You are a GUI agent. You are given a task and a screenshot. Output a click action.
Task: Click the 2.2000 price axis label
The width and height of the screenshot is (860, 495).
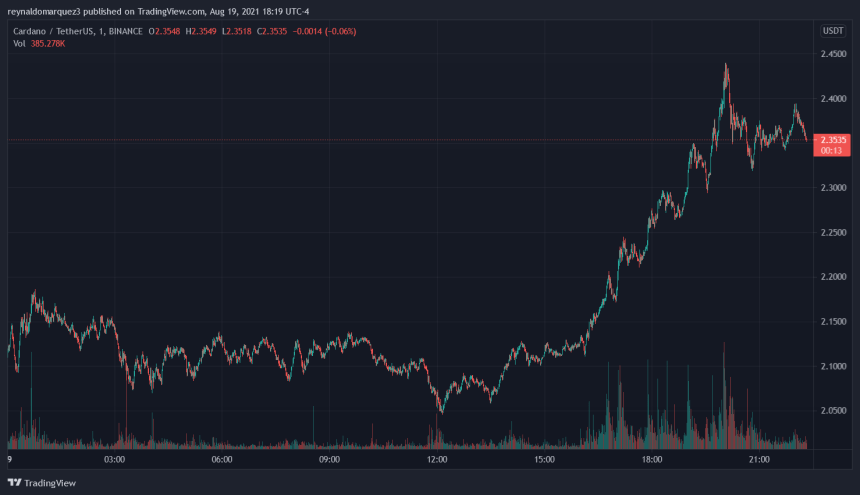point(833,277)
